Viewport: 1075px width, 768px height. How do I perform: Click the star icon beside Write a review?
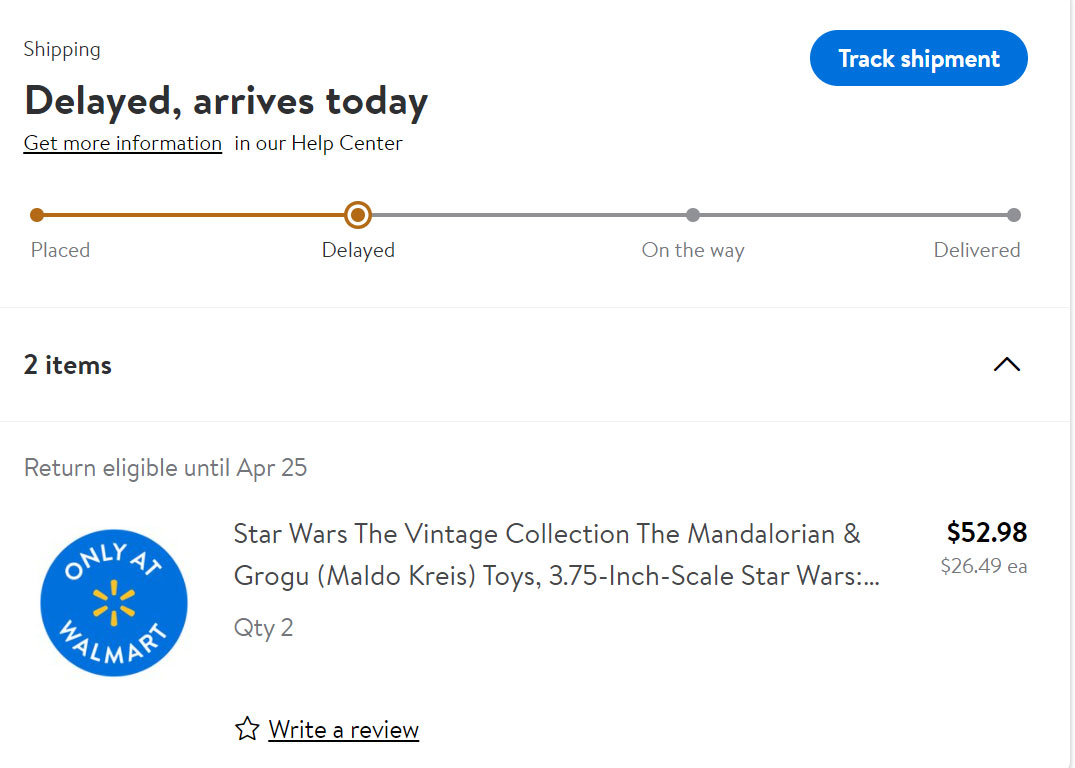247,729
